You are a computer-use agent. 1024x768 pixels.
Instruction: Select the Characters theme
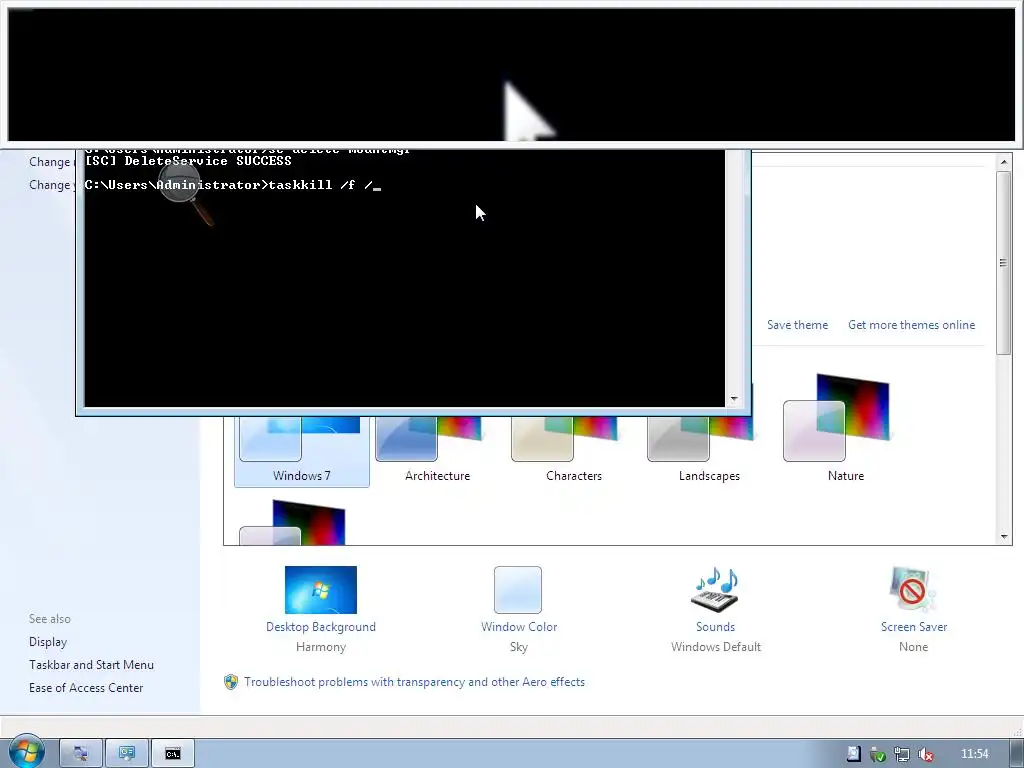[573, 451]
